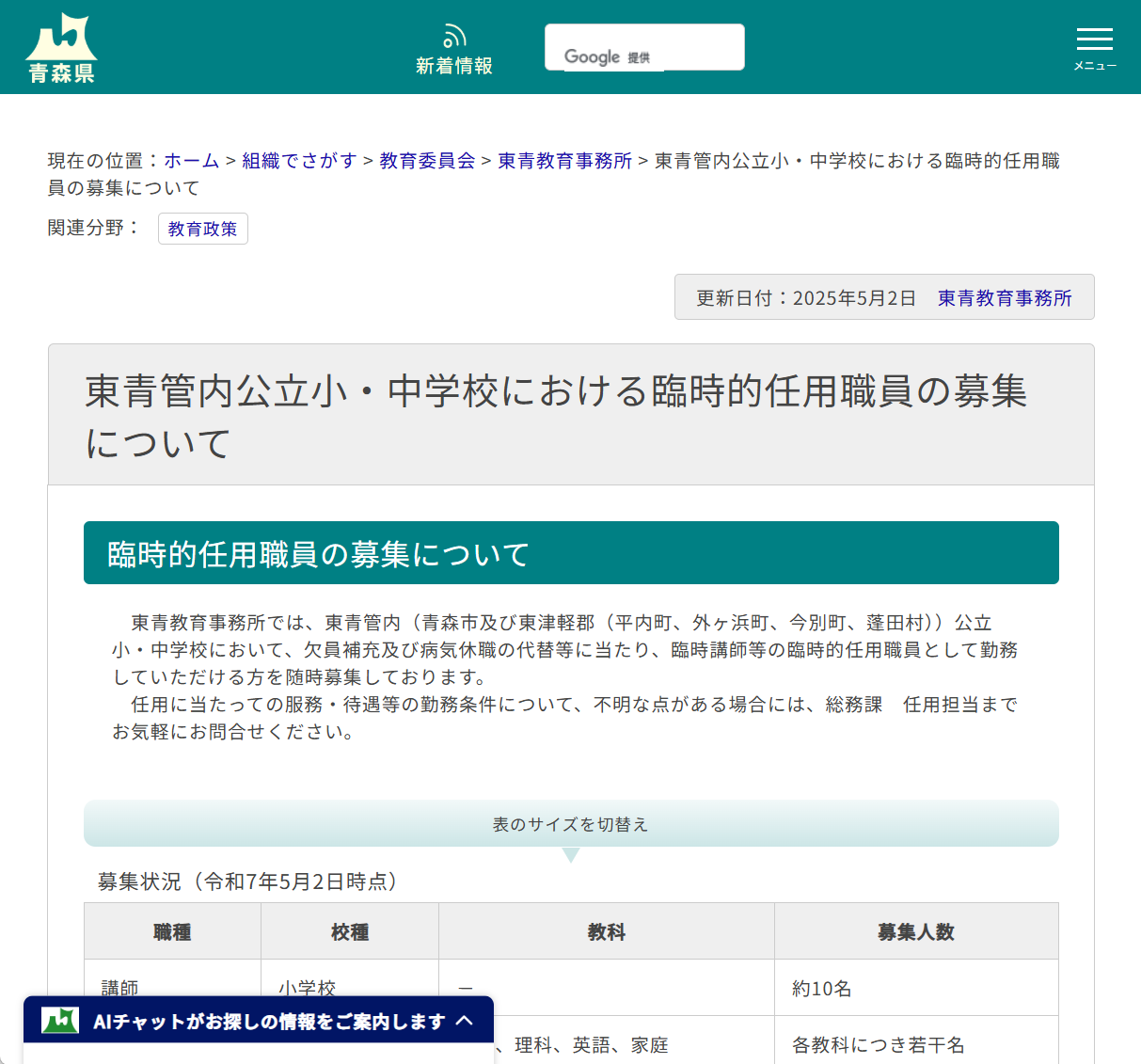Click the 新着情報 text label
The height and width of the screenshot is (1064, 1141).
(454, 66)
